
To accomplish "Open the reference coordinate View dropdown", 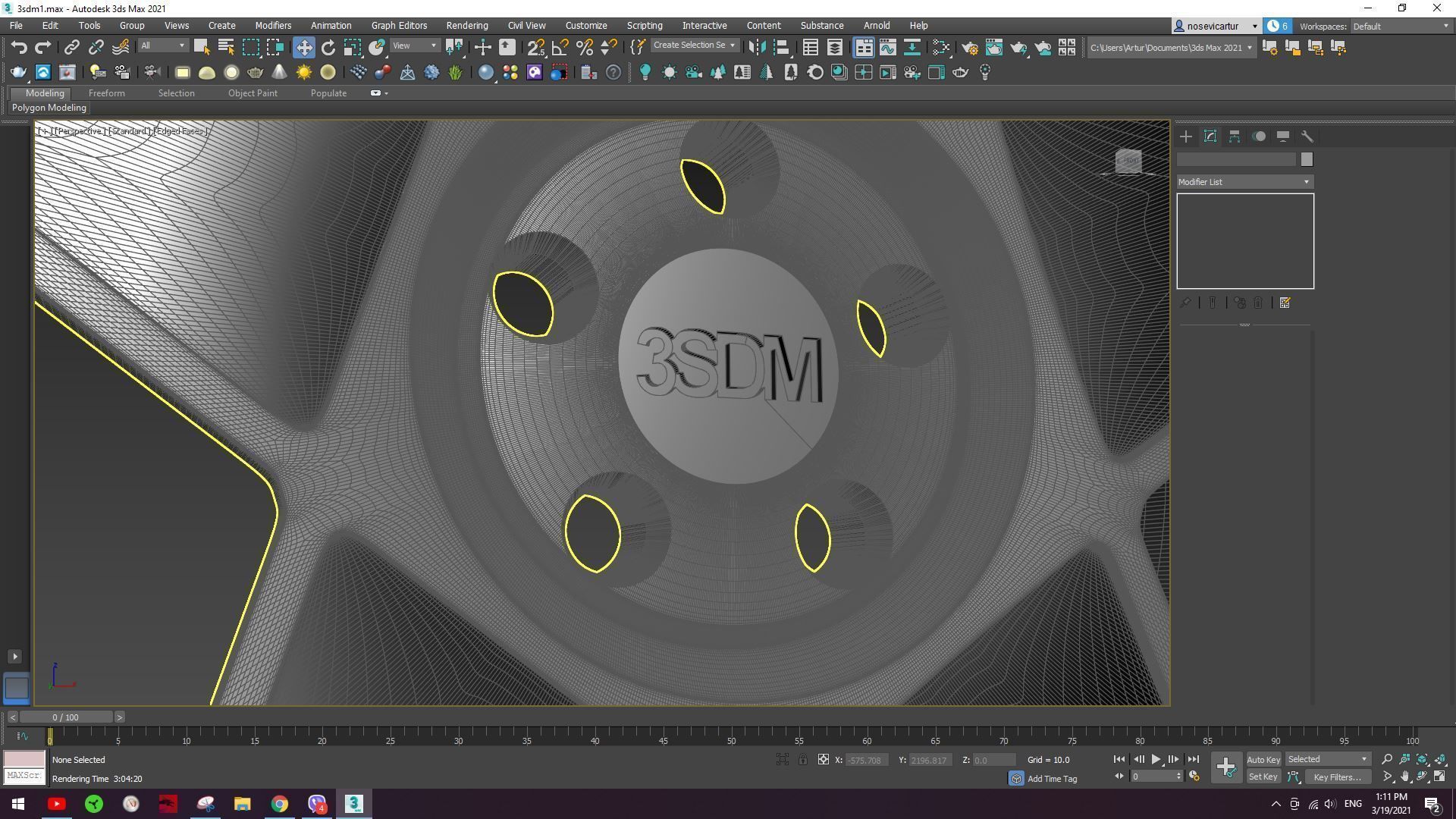I will pyautogui.click(x=415, y=45).
